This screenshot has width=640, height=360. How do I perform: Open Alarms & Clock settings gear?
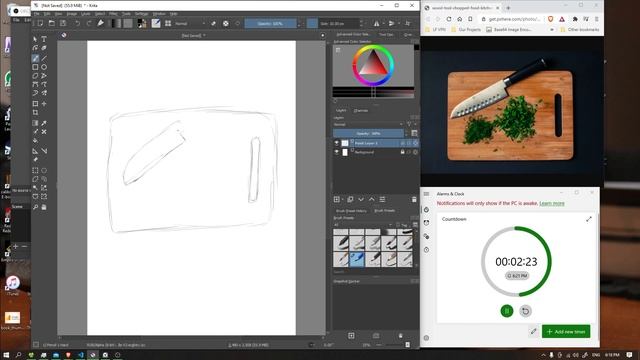(427, 338)
